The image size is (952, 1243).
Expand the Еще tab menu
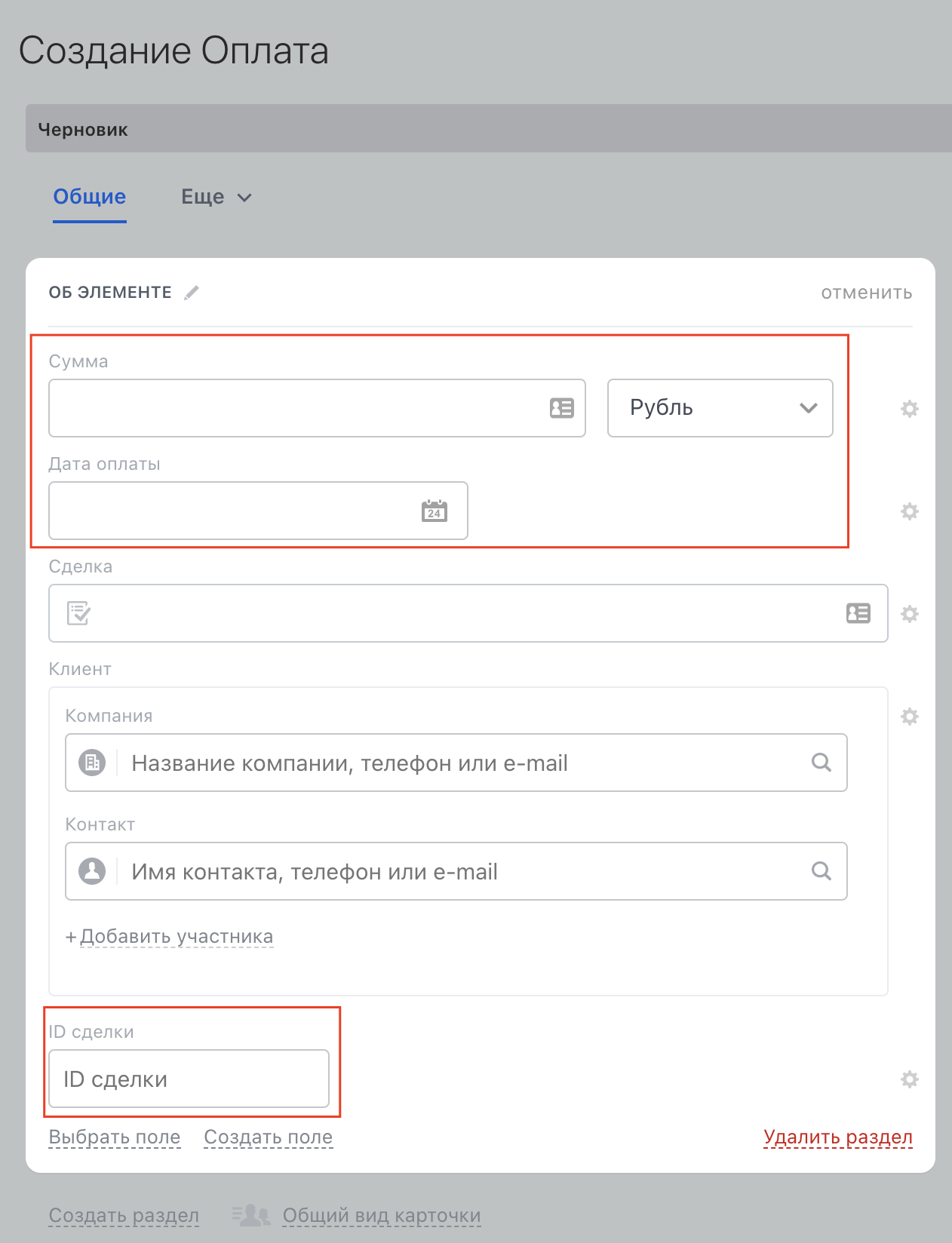[217, 198]
